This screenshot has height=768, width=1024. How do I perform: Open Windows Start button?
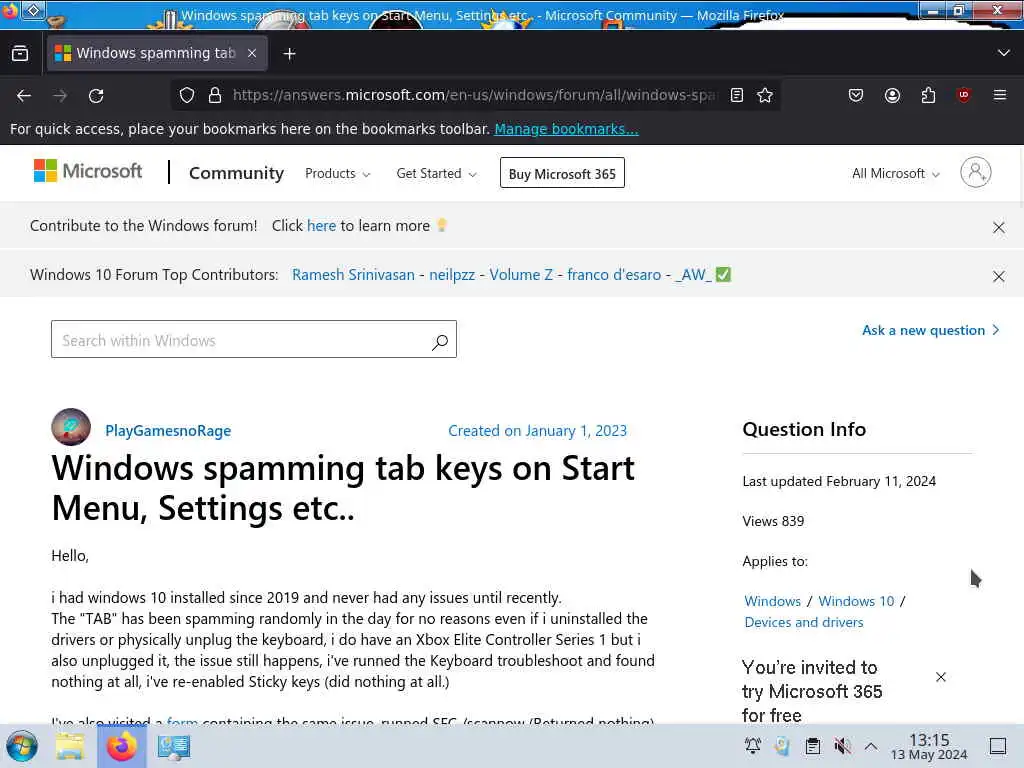pos(22,746)
